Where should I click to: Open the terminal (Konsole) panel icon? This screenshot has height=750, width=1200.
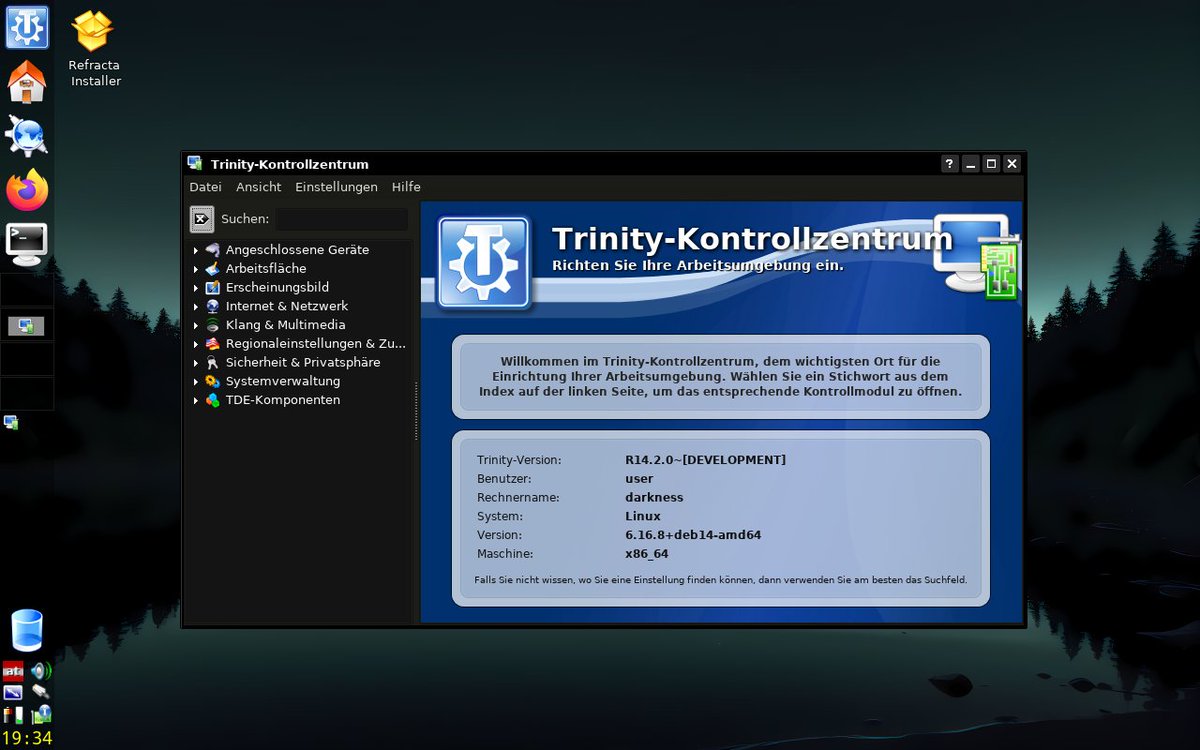coord(27,243)
